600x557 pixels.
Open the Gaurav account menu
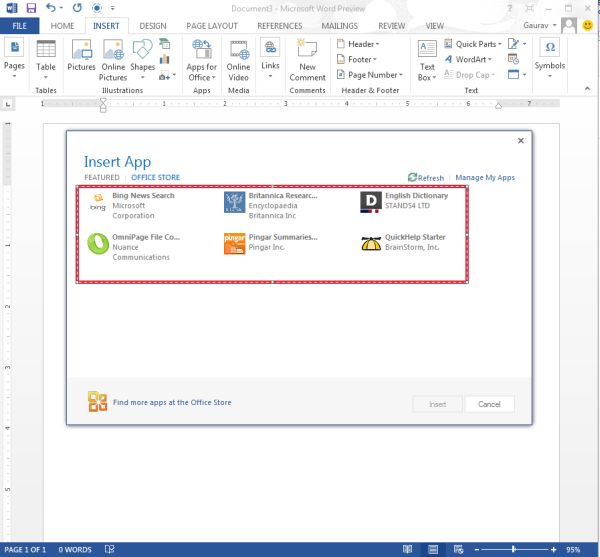(540, 25)
